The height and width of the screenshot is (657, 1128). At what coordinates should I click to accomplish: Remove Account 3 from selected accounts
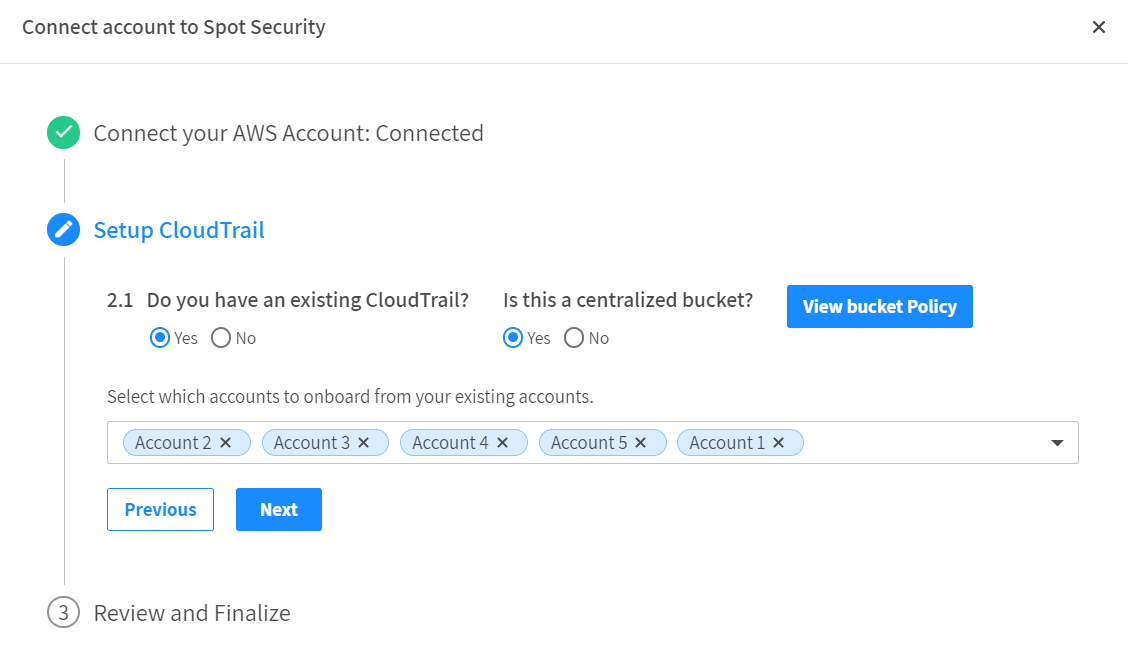[x=364, y=443]
